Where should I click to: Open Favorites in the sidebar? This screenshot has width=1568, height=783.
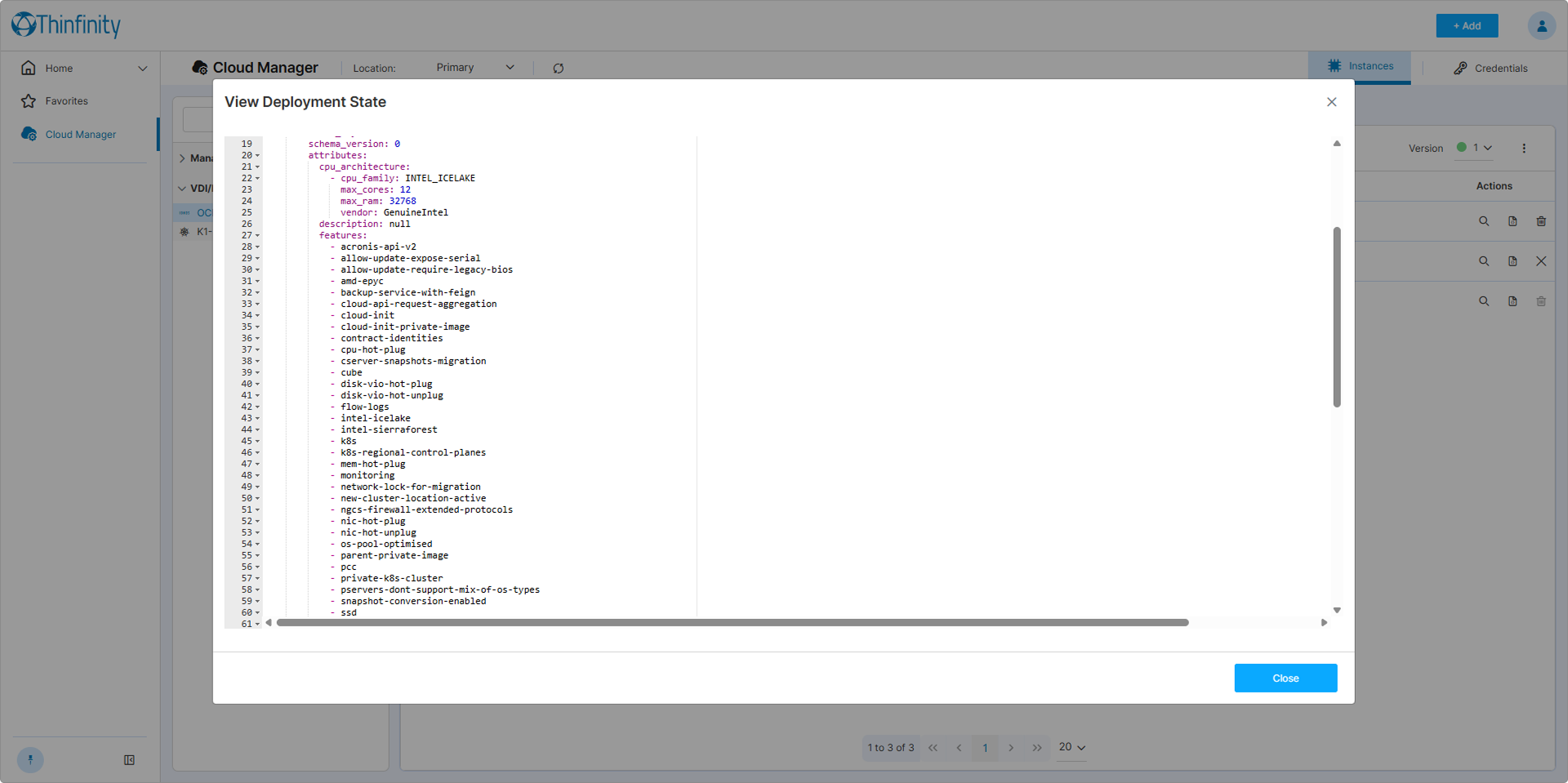66,101
